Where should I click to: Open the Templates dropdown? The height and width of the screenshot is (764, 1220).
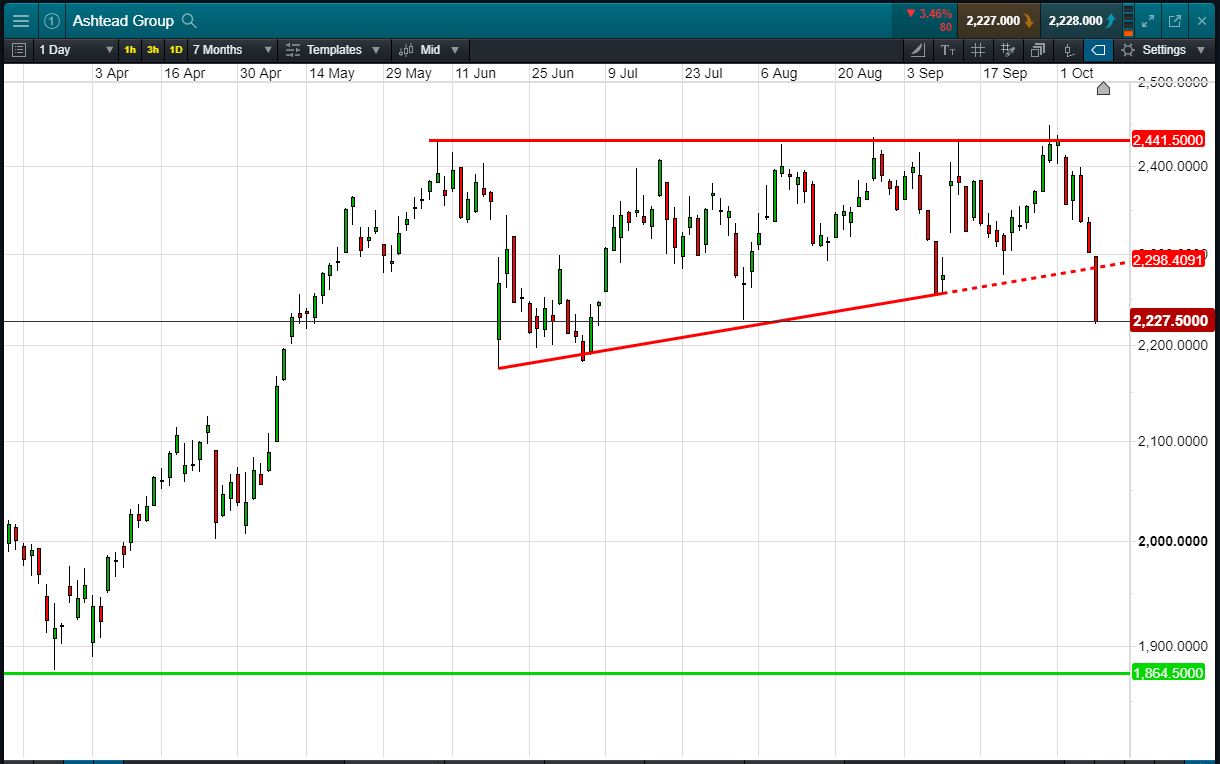(333, 50)
